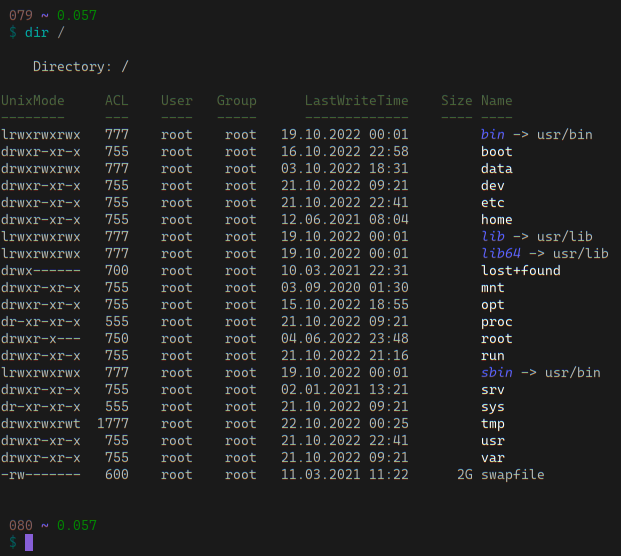Image resolution: width=621 pixels, height=556 pixels.
Task: Click the 'lib64' symlink name
Action: click(501, 254)
